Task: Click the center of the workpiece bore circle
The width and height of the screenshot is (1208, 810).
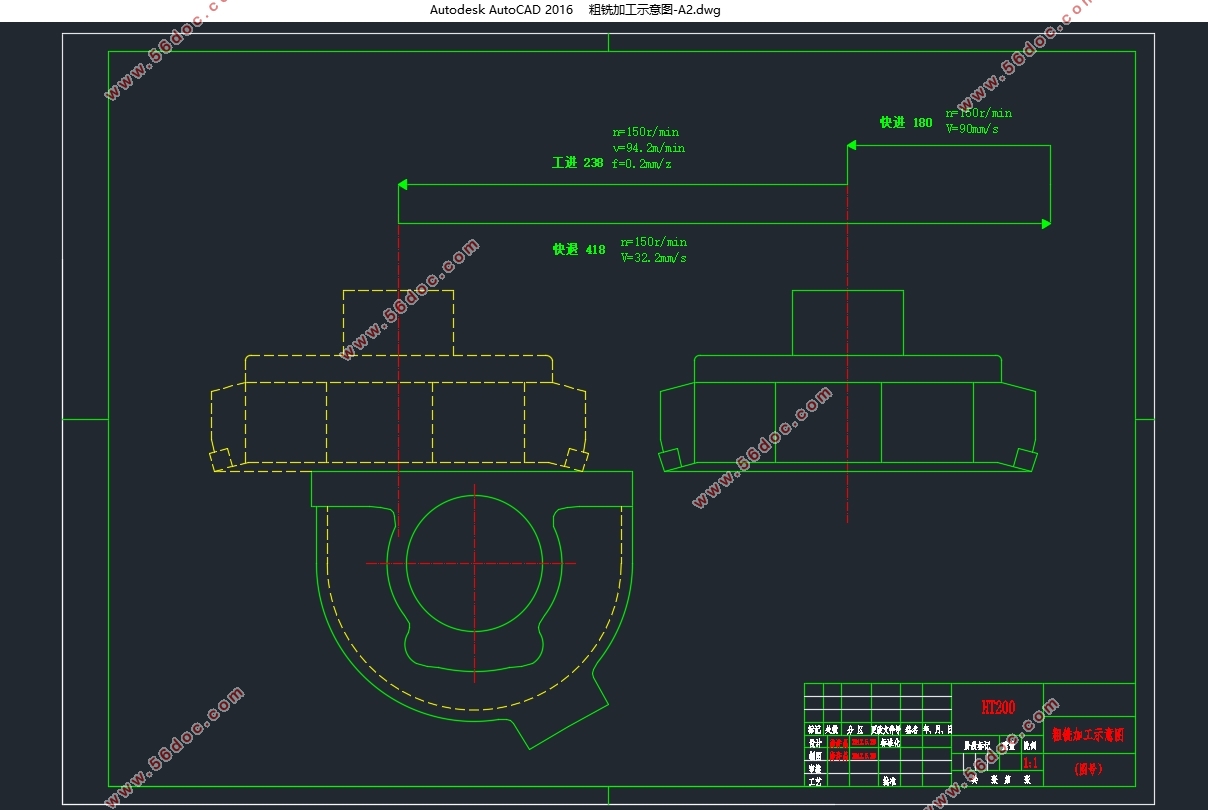Action: pyautogui.click(x=474, y=563)
